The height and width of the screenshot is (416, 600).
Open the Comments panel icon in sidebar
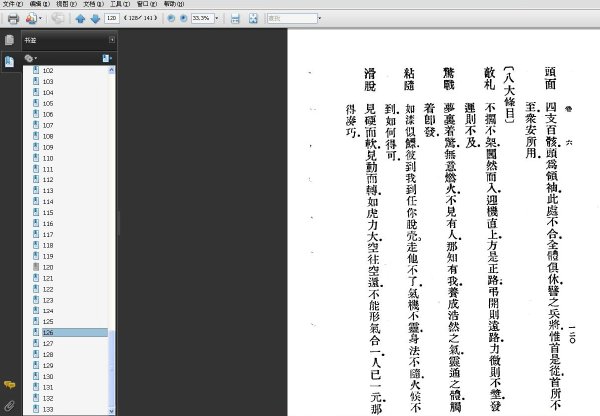[9, 385]
